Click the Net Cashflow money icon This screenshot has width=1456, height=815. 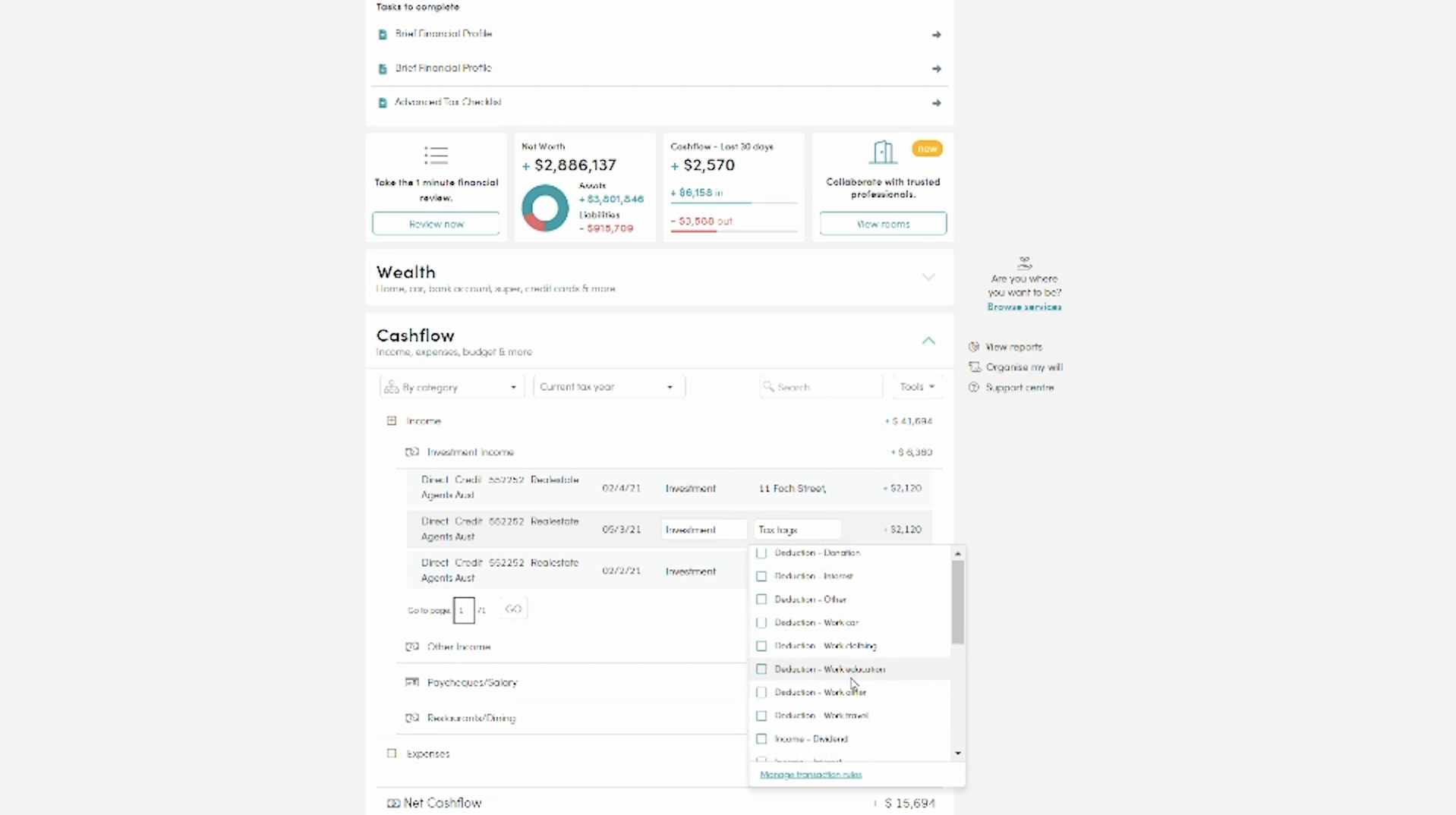[393, 804]
